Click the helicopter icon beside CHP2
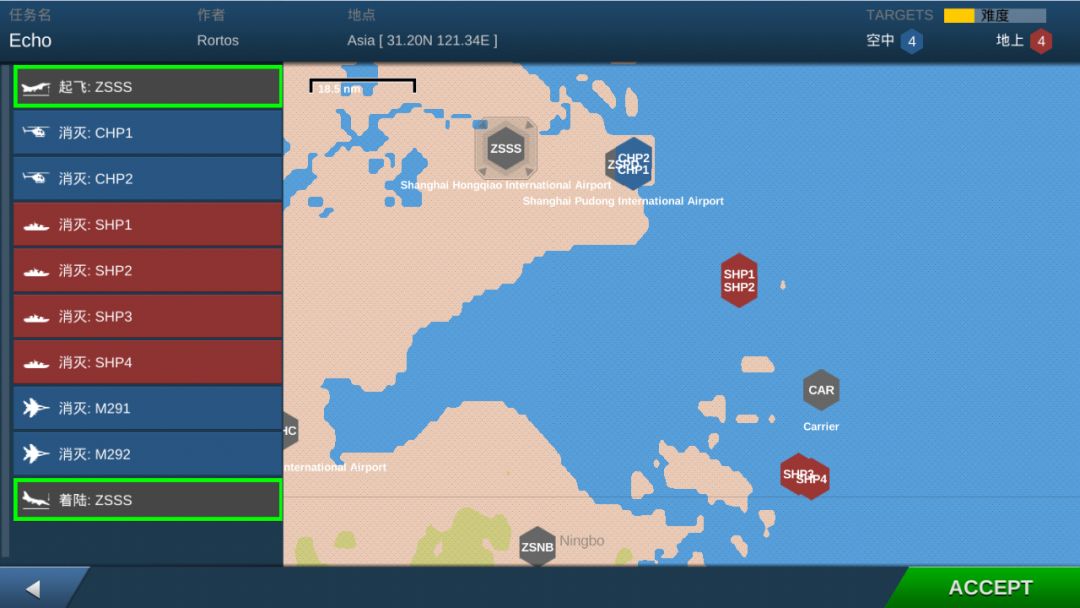The width and height of the screenshot is (1080, 608). click(x=34, y=178)
